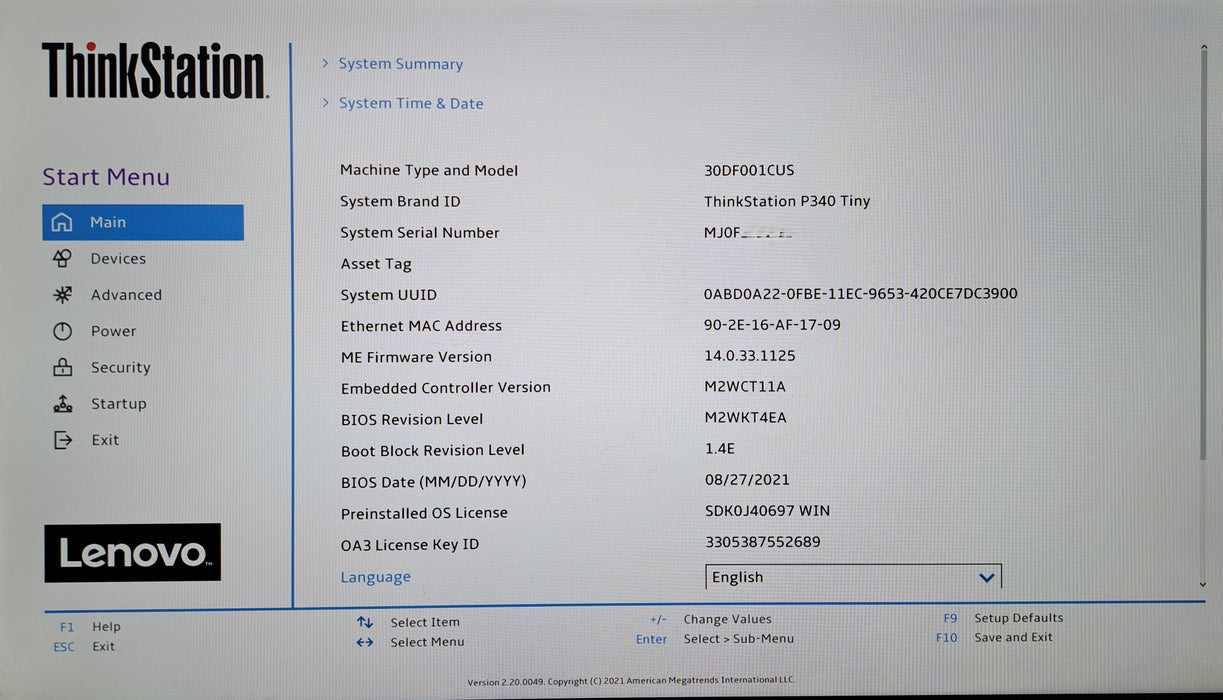The width and height of the screenshot is (1223, 700).
Task: Click the boot block value 1.4E
Action: [x=720, y=449]
